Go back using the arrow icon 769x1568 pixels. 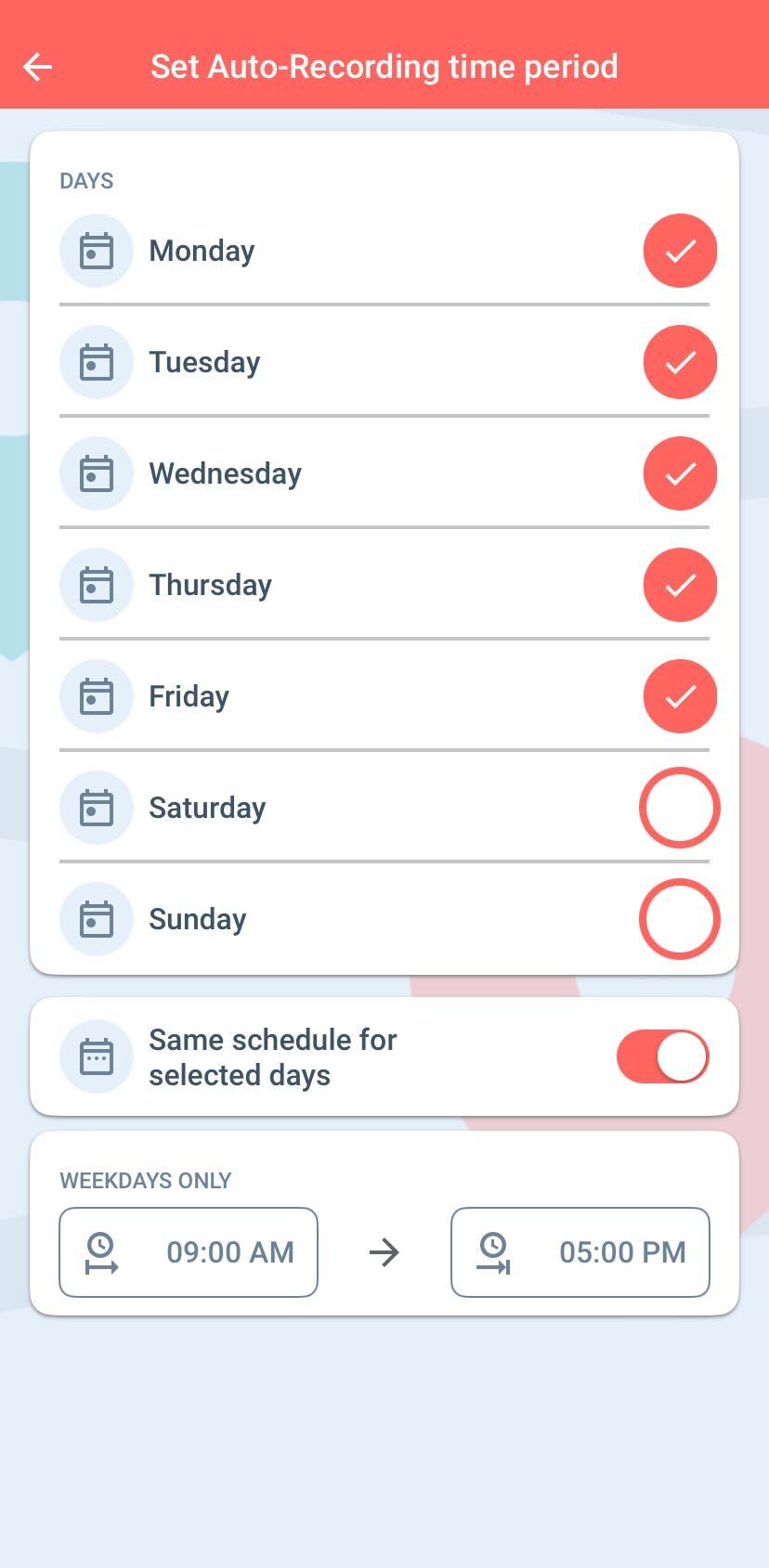[38, 67]
